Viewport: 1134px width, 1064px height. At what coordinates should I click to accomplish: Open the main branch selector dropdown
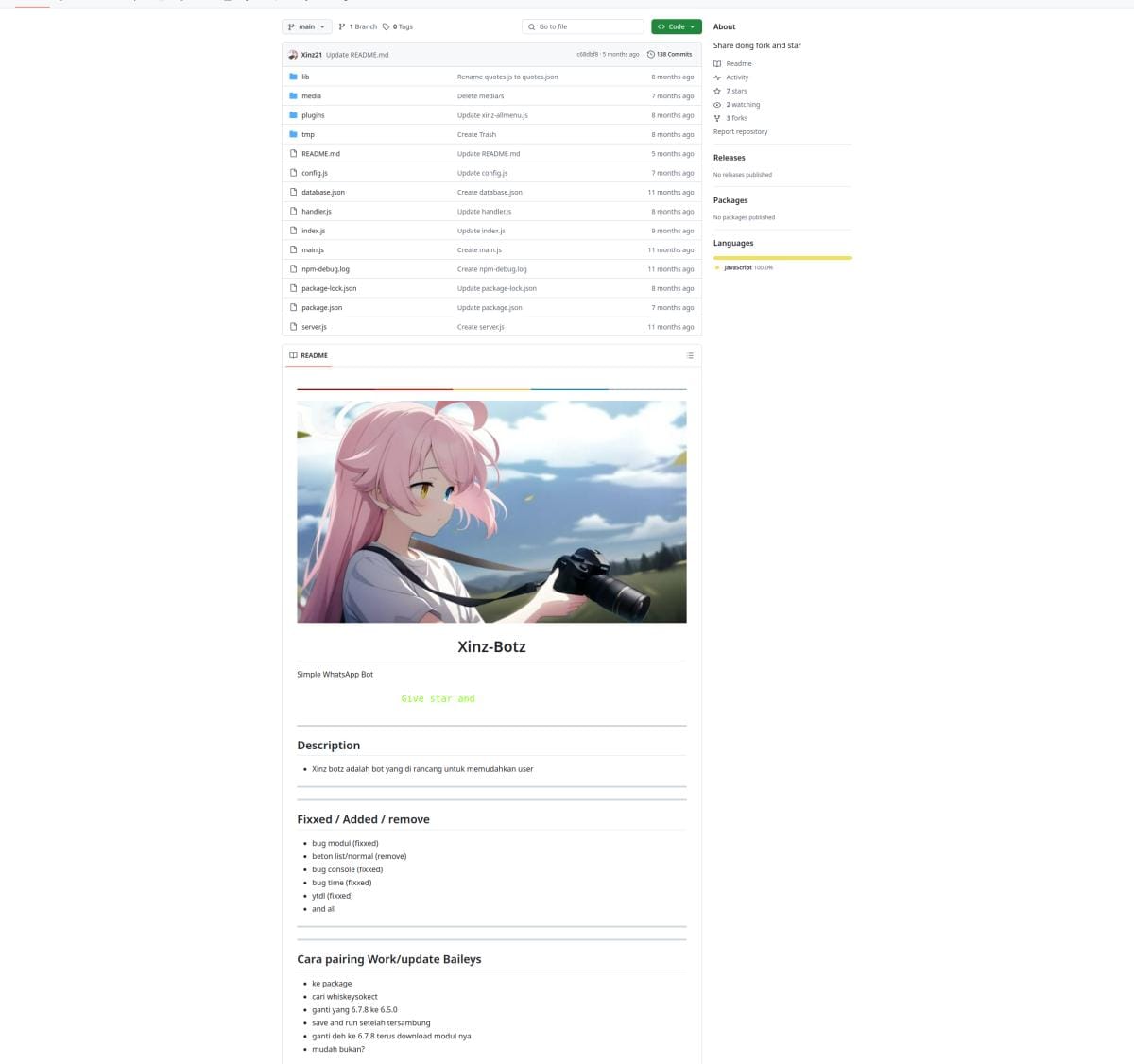point(305,26)
